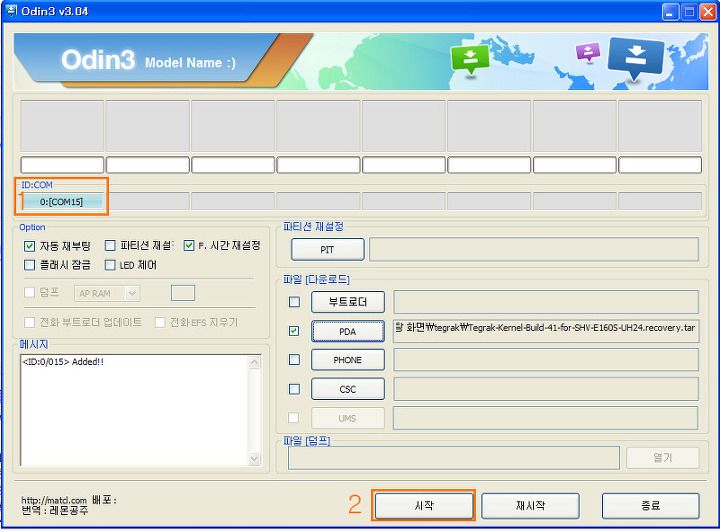The width and height of the screenshot is (720, 532).
Task: Minimize the Odin3 window
Action: click(670, 11)
